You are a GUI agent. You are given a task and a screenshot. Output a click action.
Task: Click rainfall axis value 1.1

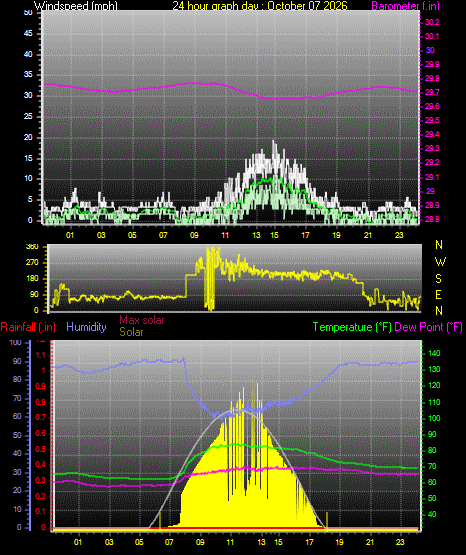coord(41,355)
